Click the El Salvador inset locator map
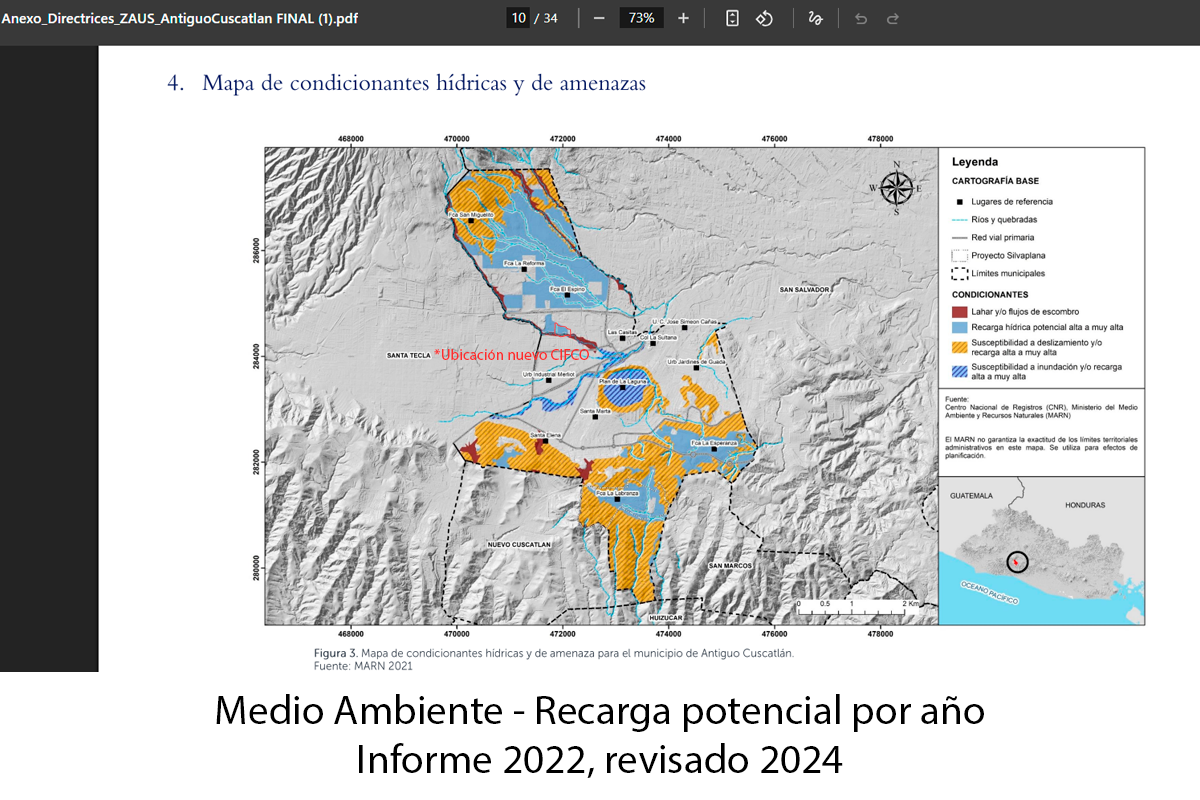Screen dimensions: 1200x800 click(x=1041, y=549)
